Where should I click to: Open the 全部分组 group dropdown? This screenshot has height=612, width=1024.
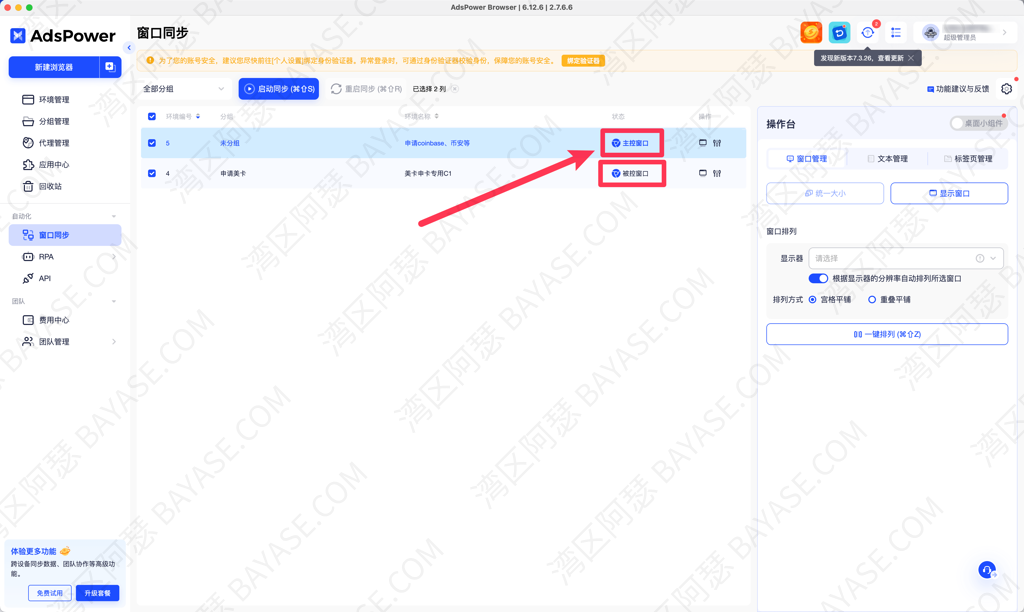point(184,89)
